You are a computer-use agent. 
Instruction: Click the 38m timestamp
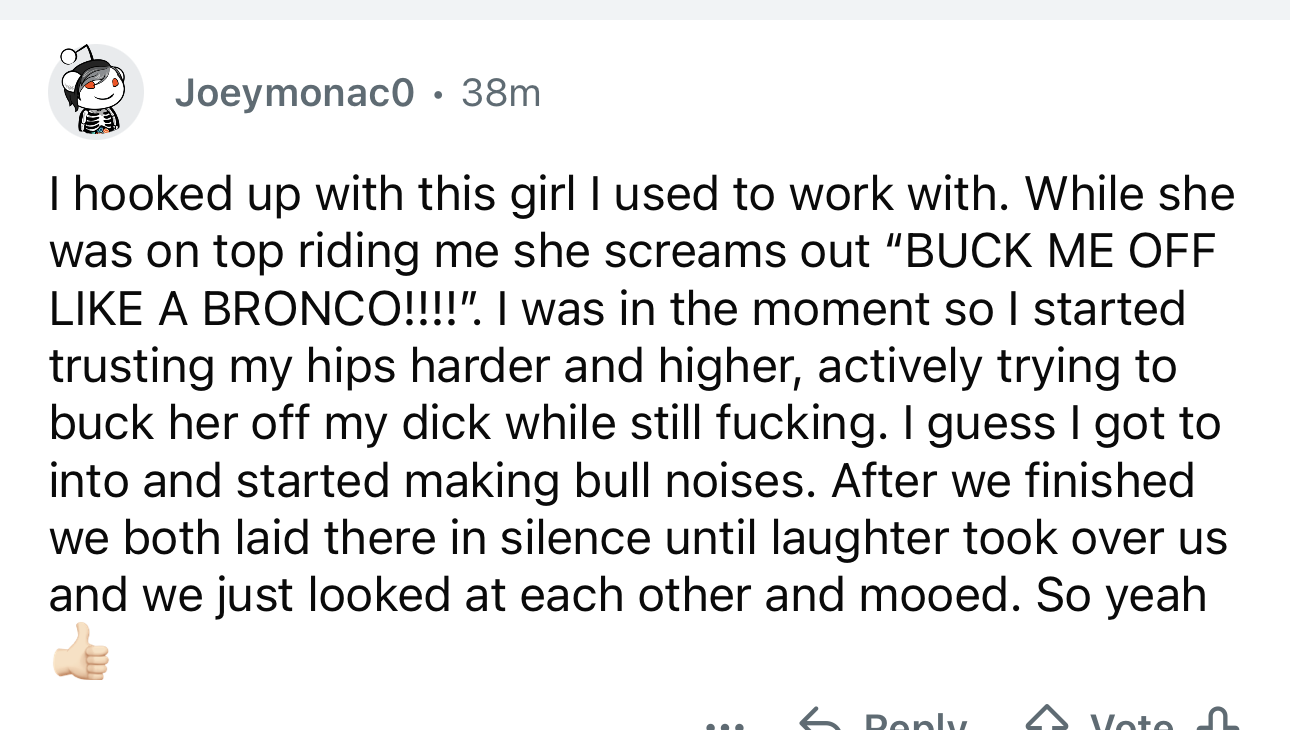[x=501, y=94]
